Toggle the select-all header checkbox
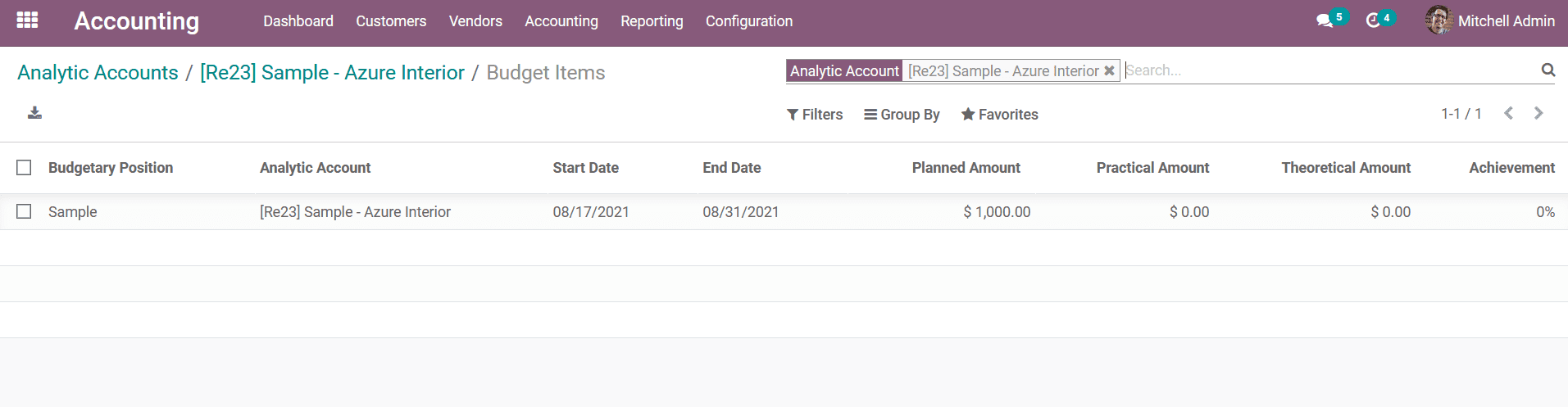 24,168
